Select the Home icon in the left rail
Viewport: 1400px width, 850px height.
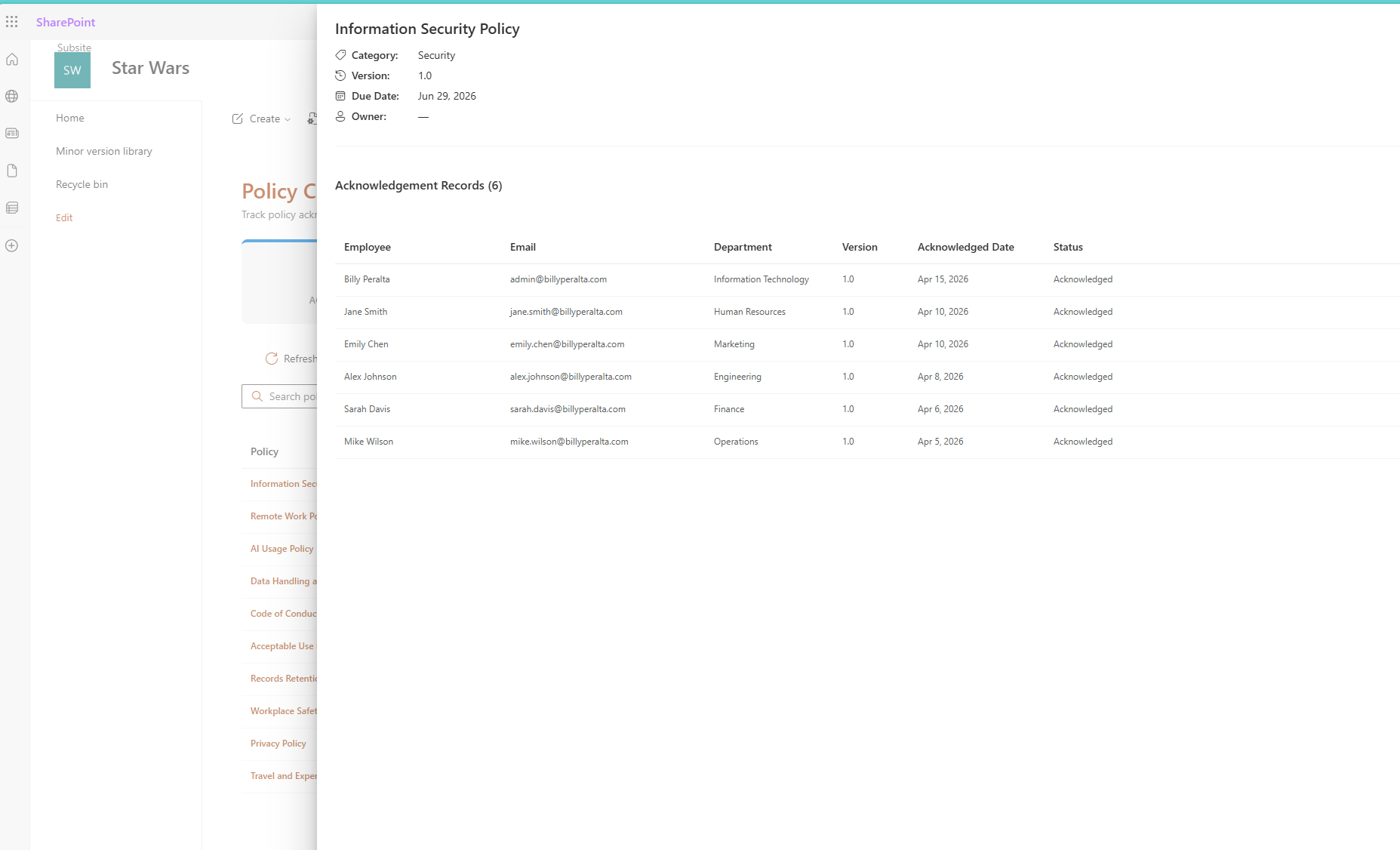tap(11, 59)
